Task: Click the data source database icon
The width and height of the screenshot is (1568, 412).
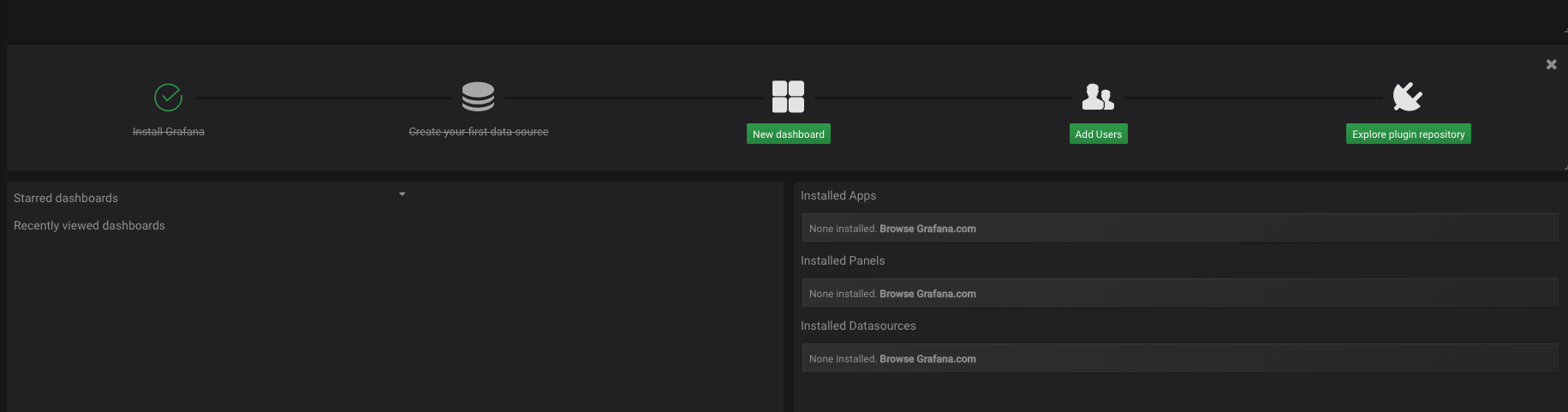Action: click(x=478, y=97)
